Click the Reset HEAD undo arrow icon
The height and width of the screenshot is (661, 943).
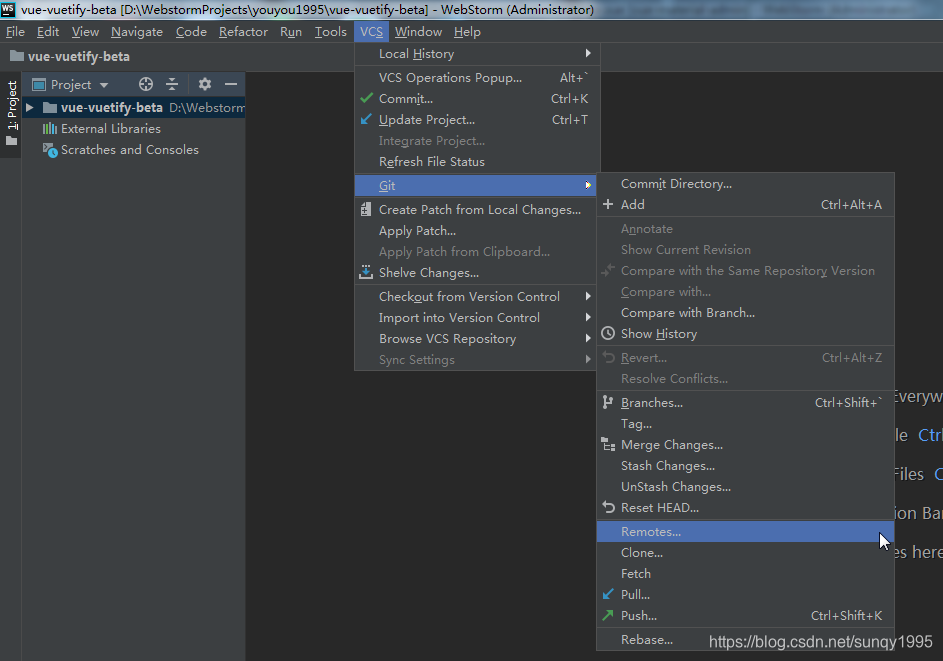(608, 508)
